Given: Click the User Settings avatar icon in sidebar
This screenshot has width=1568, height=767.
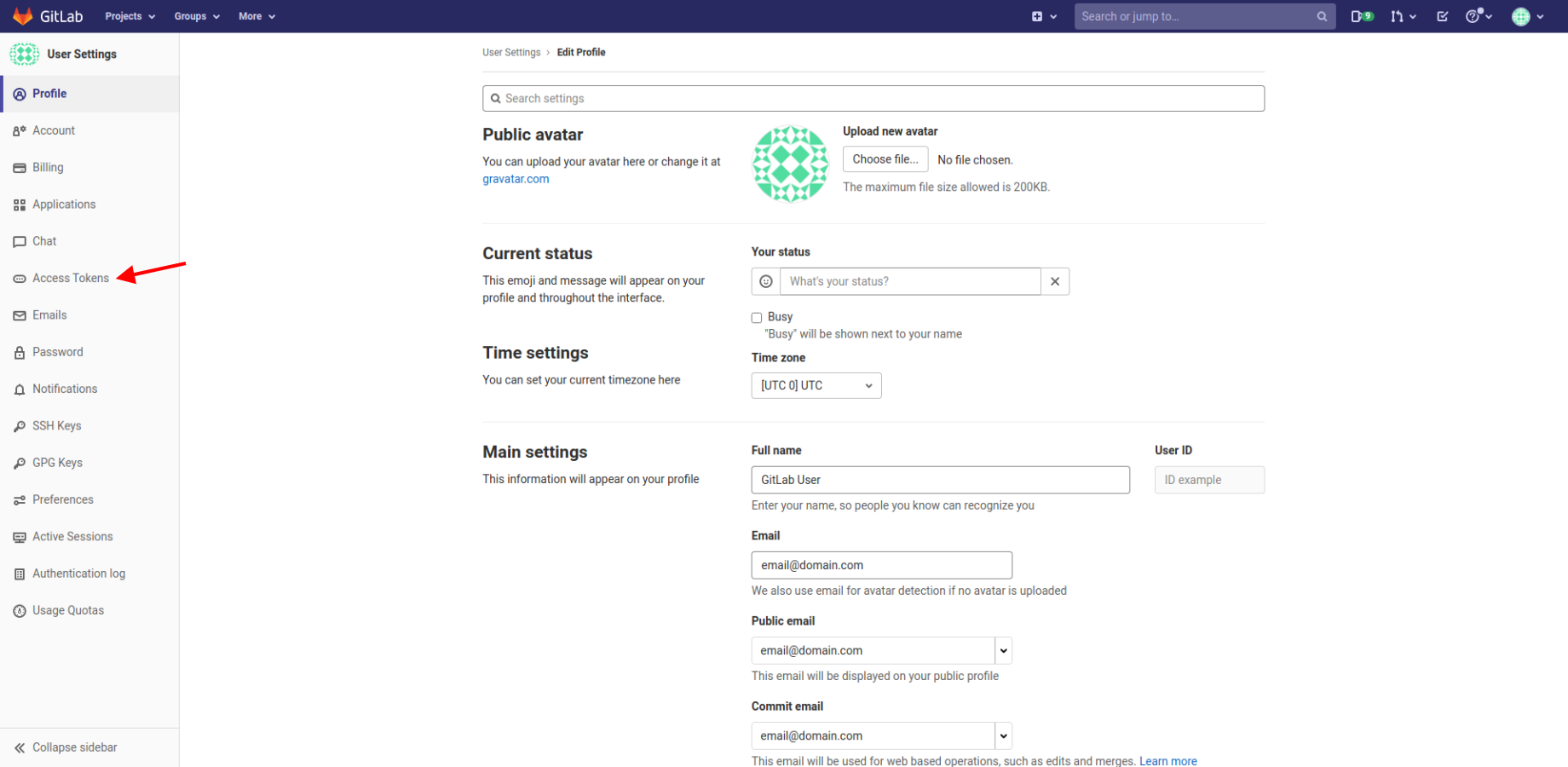Looking at the screenshot, I should pos(24,54).
